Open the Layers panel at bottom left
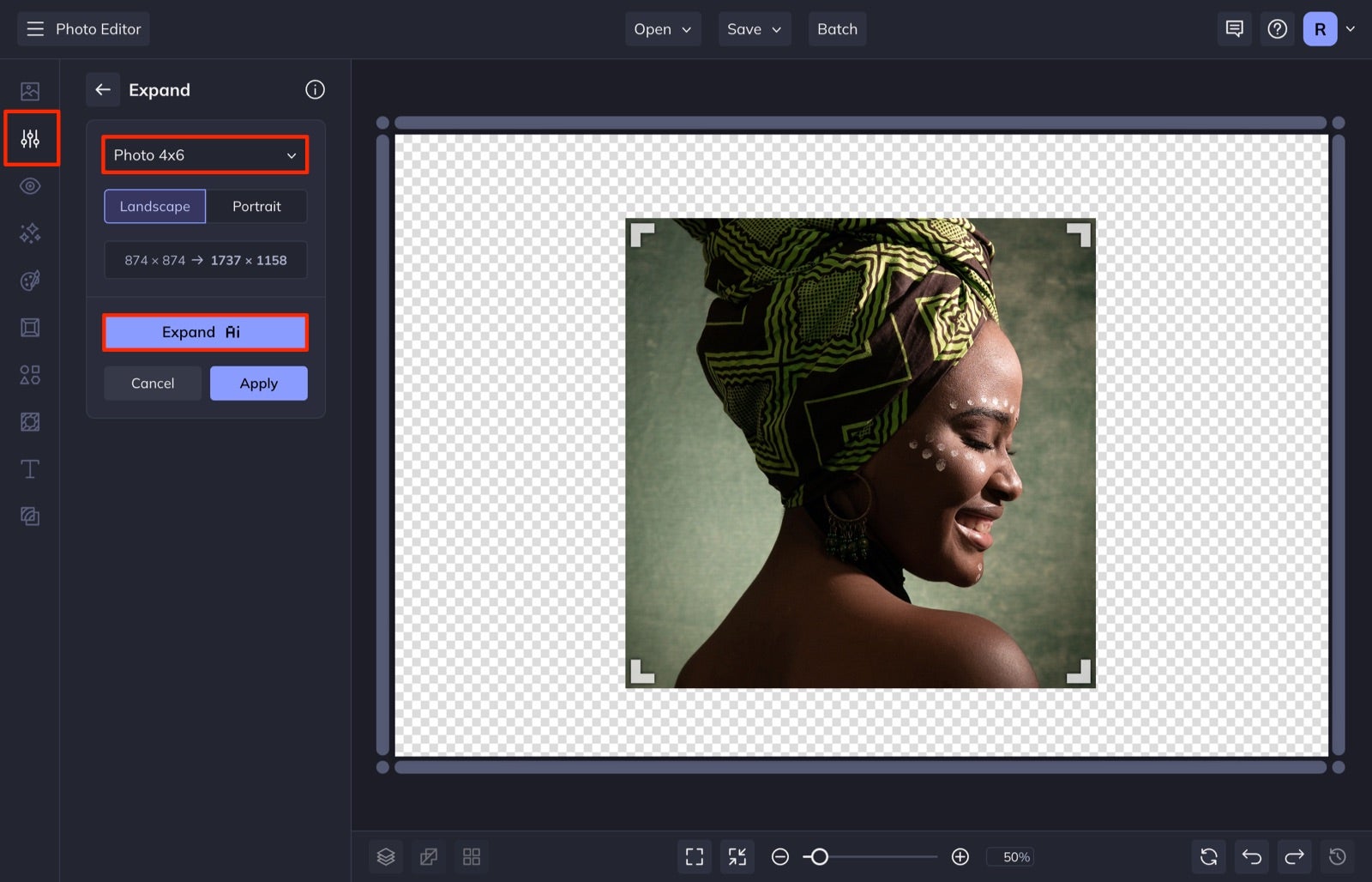The image size is (1372, 882). click(x=385, y=855)
